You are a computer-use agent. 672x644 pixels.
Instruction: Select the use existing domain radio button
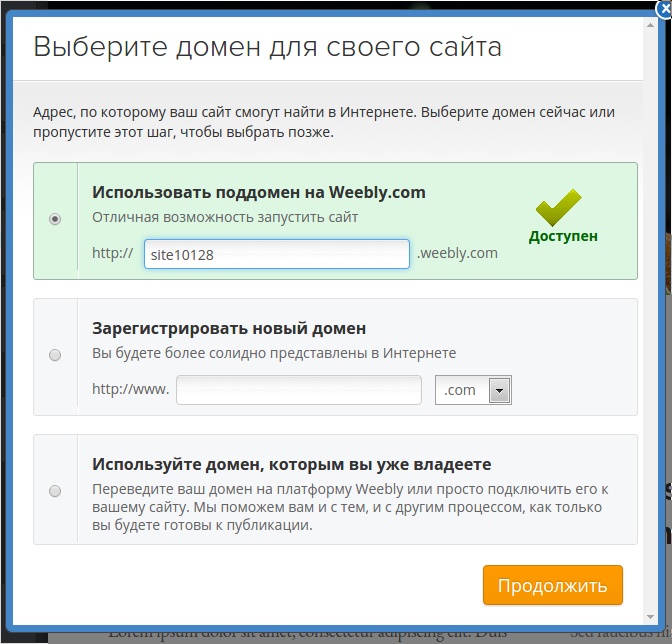pyautogui.click(x=55, y=491)
